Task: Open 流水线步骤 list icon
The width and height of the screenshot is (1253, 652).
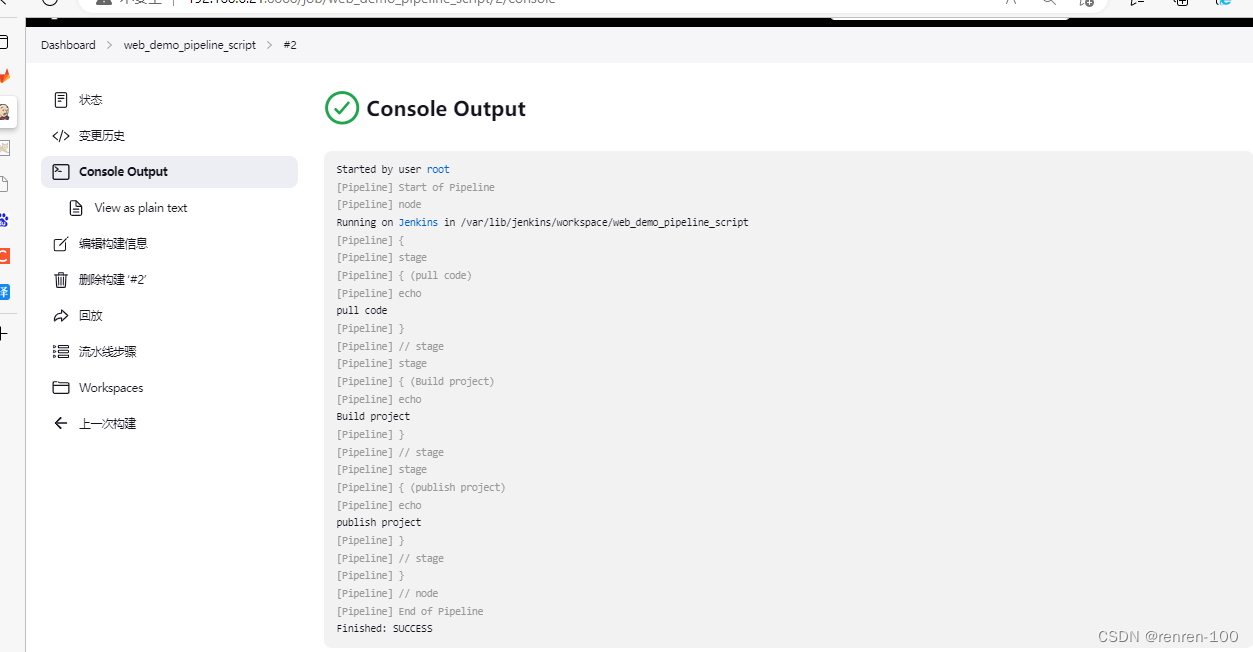Action: point(61,352)
